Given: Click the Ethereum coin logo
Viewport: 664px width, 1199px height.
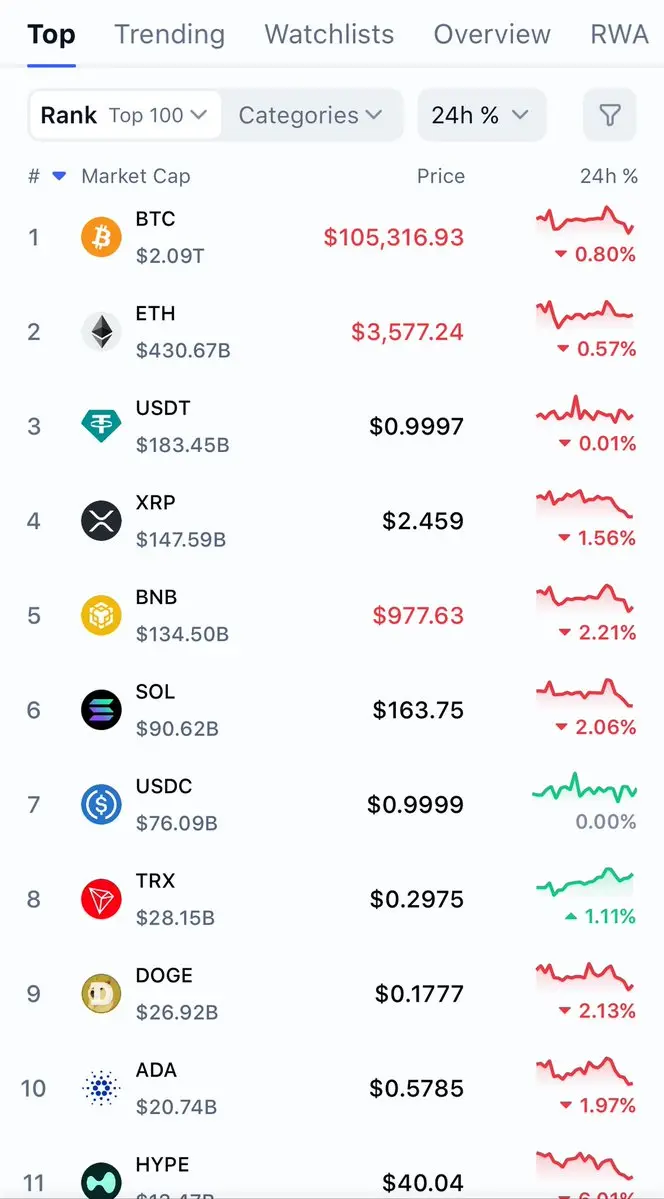Looking at the screenshot, I should coord(101,332).
